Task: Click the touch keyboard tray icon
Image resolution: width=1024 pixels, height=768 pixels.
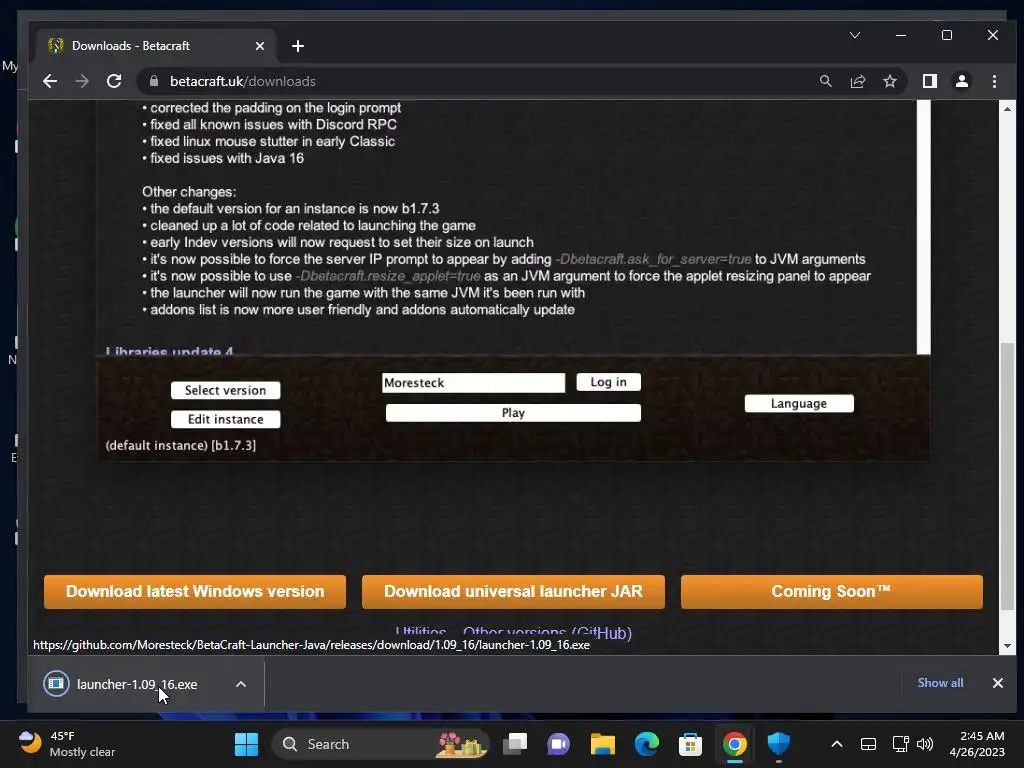Action: point(869,744)
